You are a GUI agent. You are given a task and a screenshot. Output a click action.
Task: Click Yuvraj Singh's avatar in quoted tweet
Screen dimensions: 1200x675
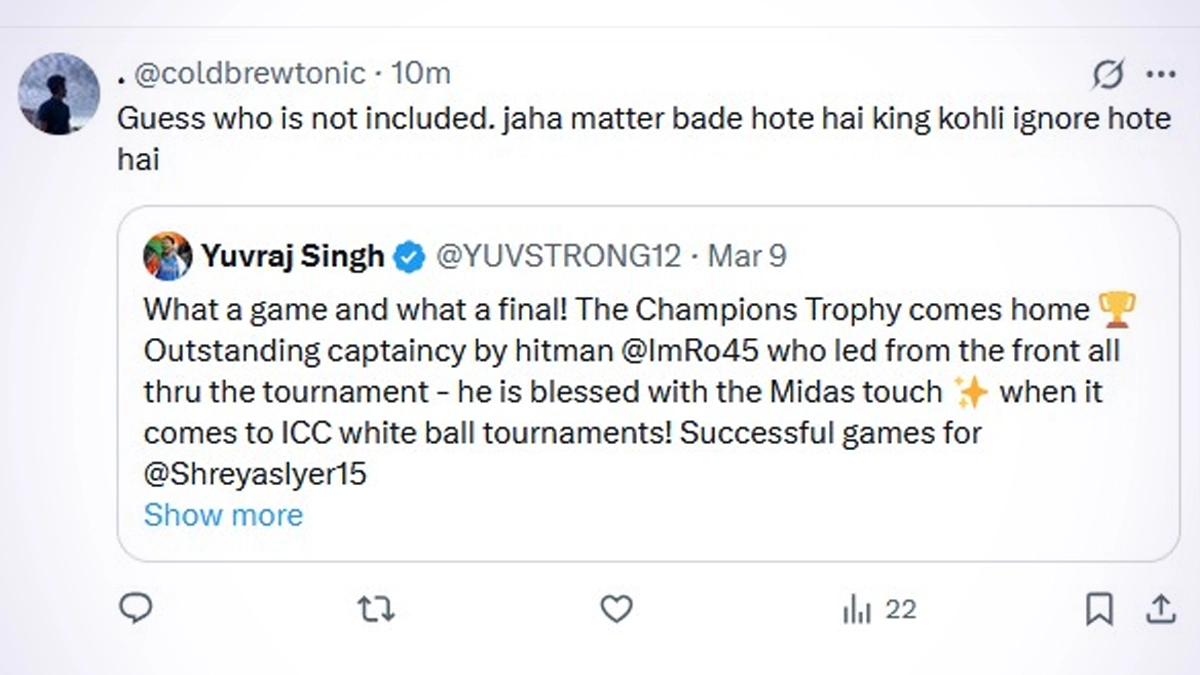(167, 256)
